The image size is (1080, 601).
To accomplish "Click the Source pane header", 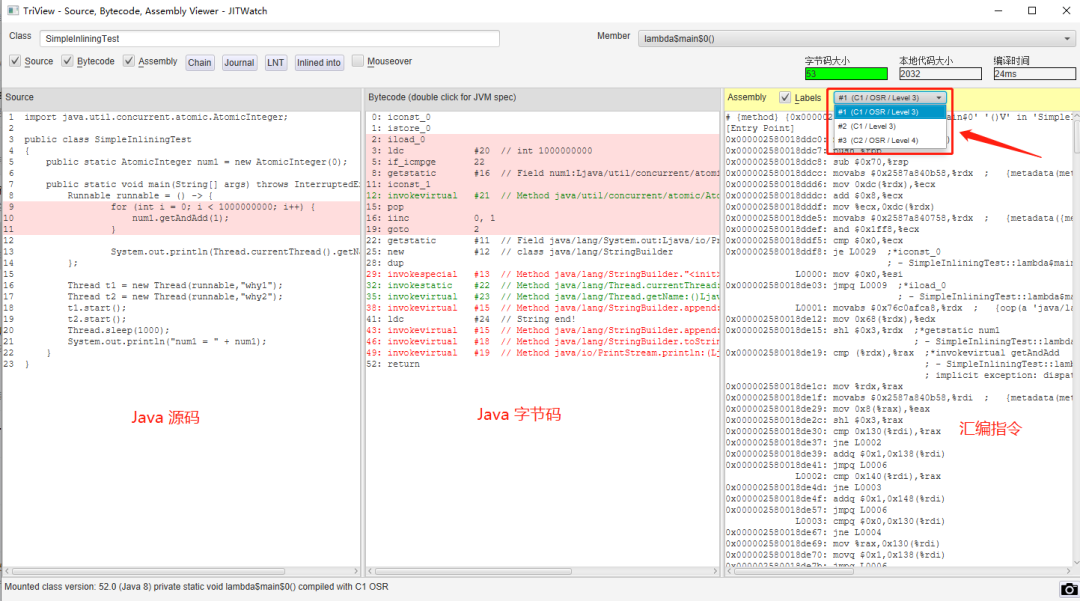I will (182, 97).
